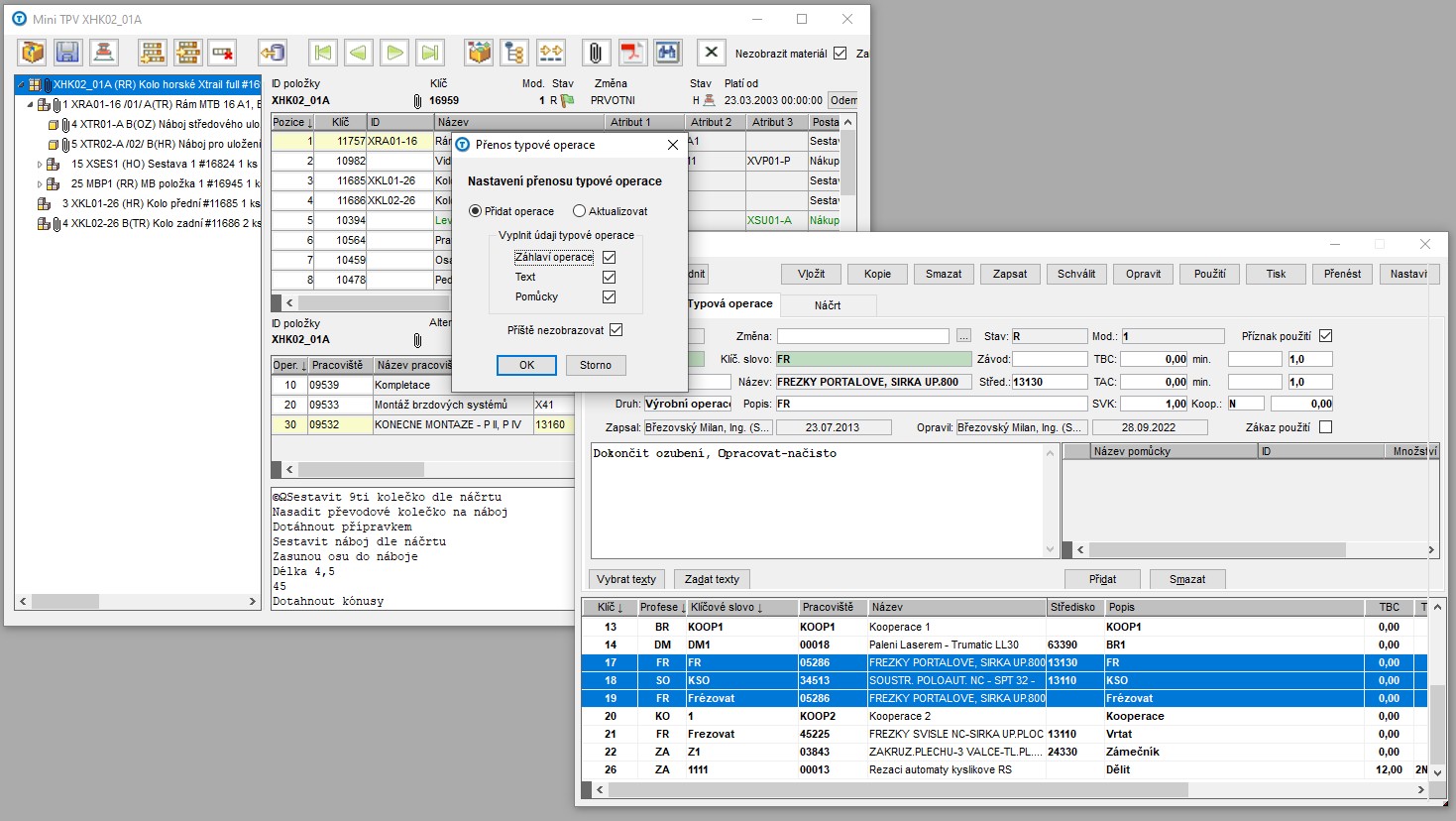Sort items by Pozice column header
The height and width of the screenshot is (821, 1456).
point(292,122)
